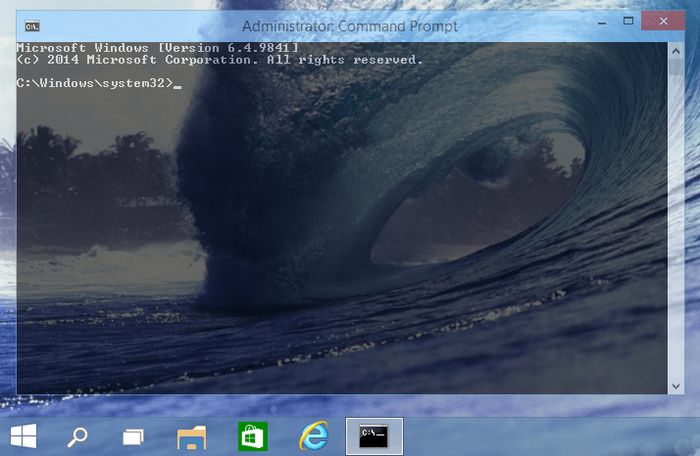This screenshot has height=456, width=700.
Task: Minimize the Command Prompt window
Action: pos(596,21)
